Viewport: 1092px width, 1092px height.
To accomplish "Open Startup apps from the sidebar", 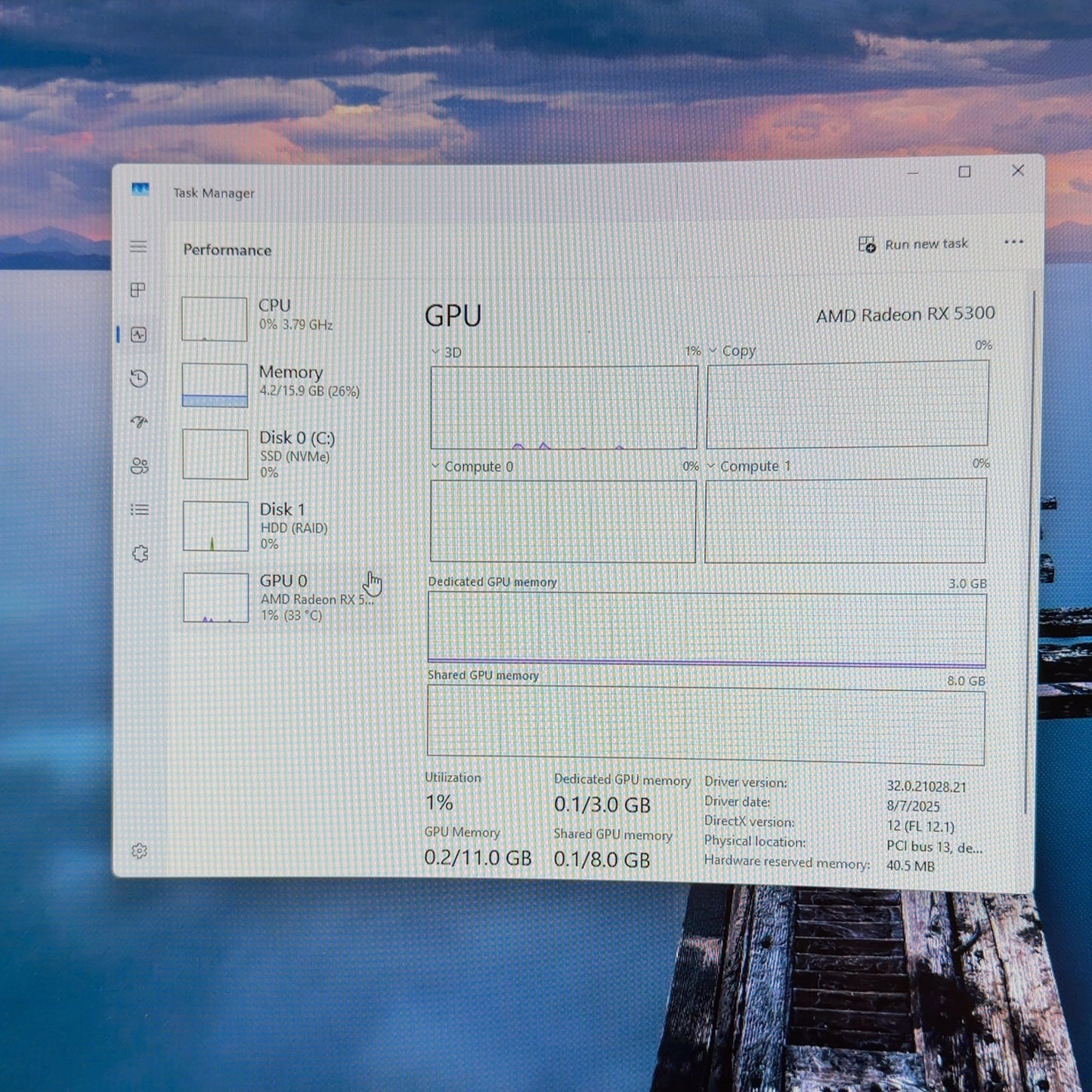I will (139, 422).
